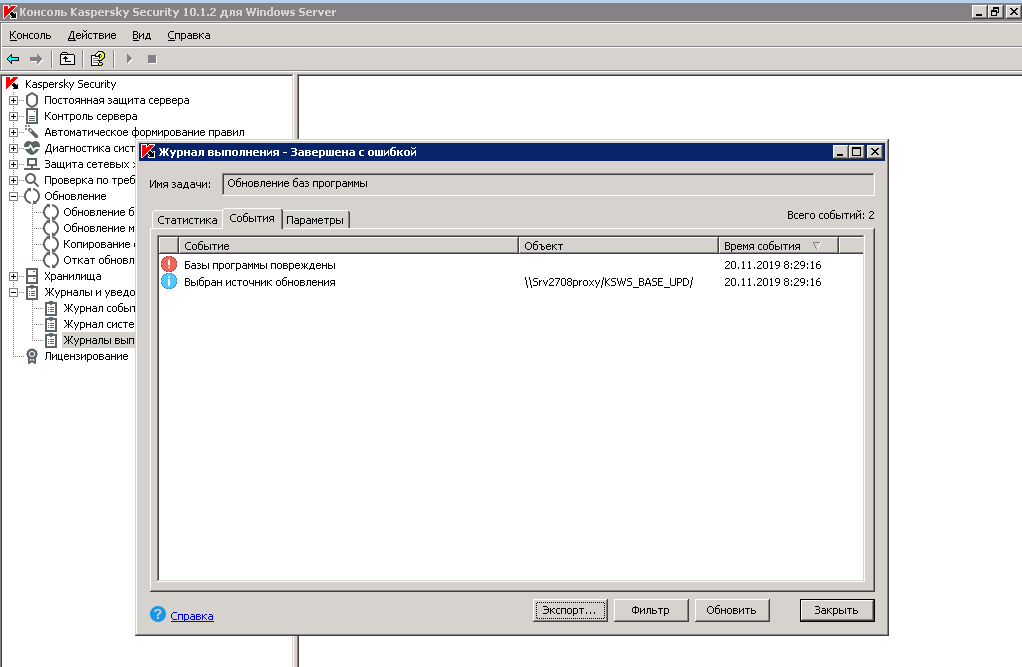Click the icon of Обновление б... subtask
The image size is (1022, 667).
tap(51, 212)
